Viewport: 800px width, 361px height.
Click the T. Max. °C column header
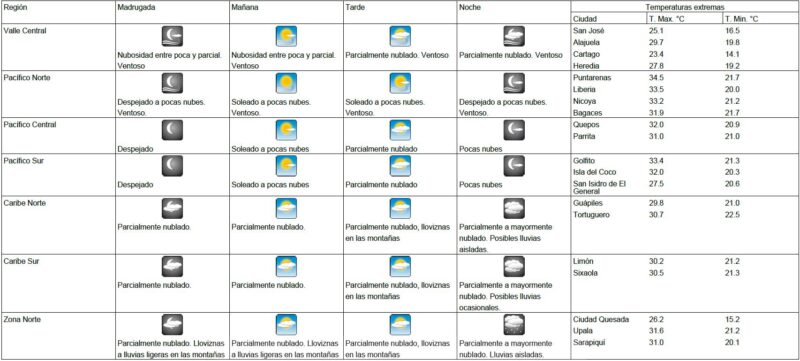(666, 19)
